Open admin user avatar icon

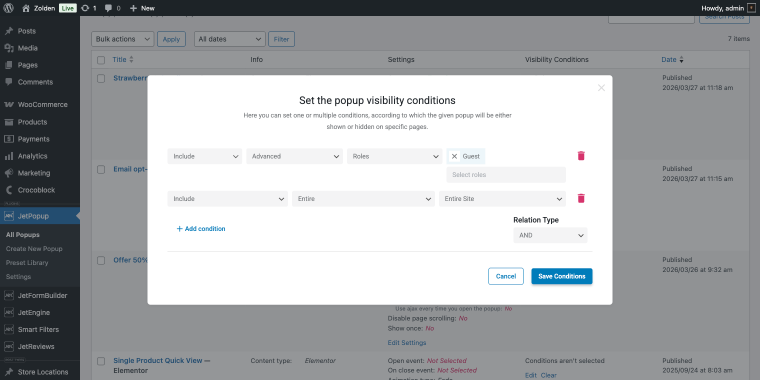[751, 8]
